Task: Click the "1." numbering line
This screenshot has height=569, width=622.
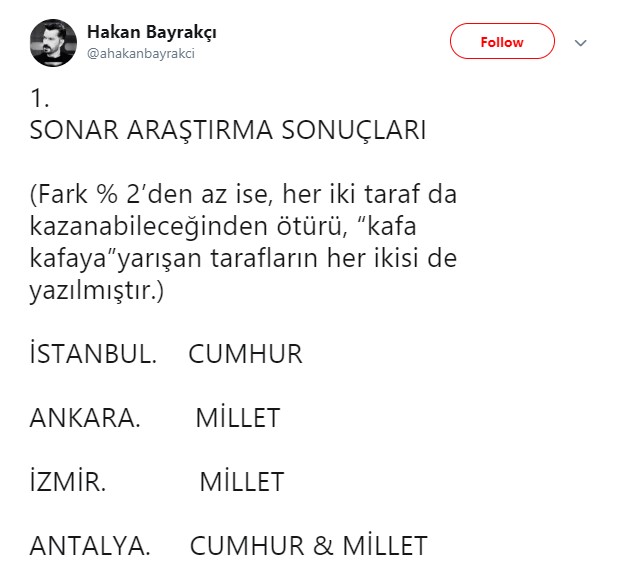Action: pyautogui.click(x=40, y=101)
